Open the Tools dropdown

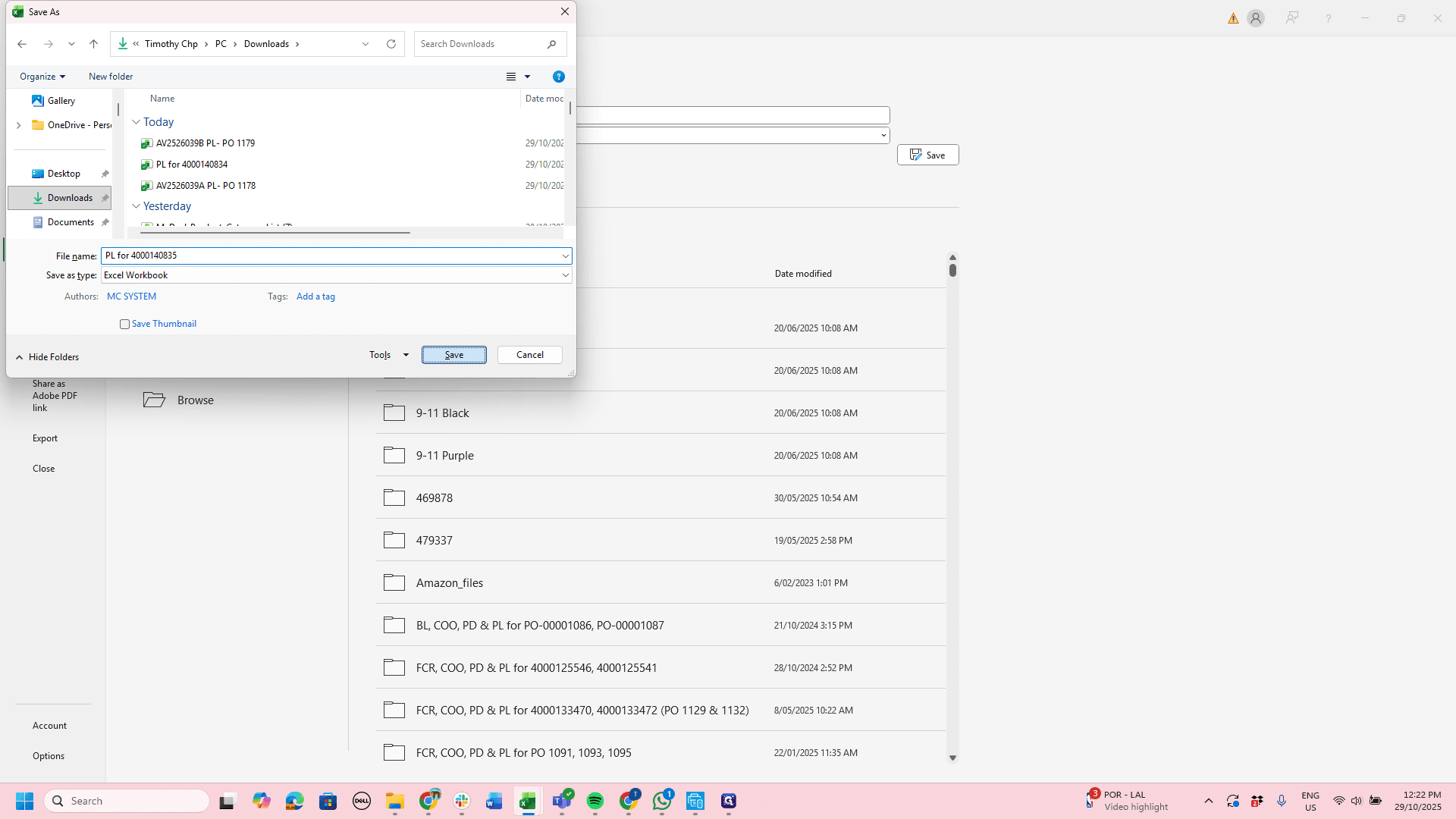(388, 355)
